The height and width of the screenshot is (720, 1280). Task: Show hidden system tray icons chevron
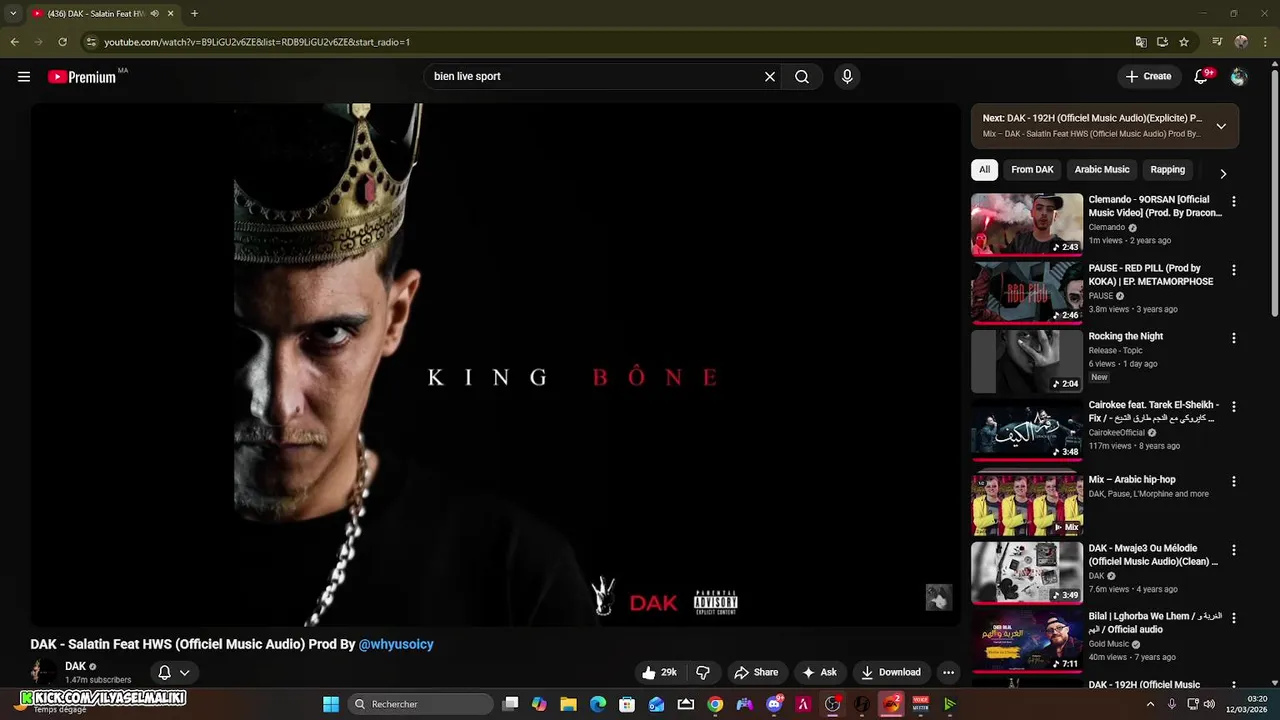(x=1150, y=704)
